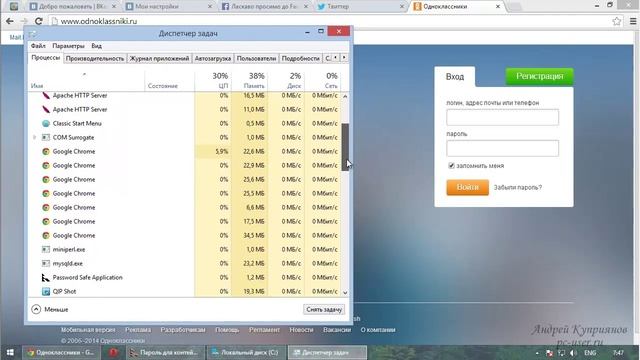
Task: Open 'Локальный диск (C:)' taskbar item
Action: (x=245, y=352)
